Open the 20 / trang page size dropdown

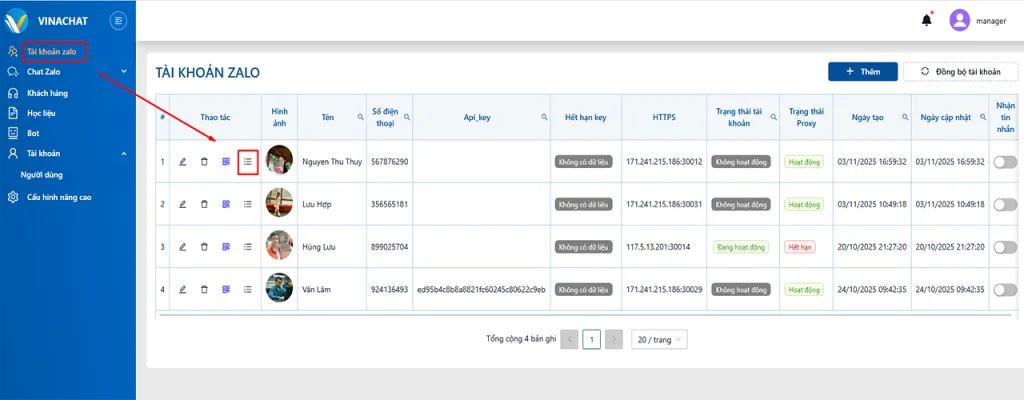click(x=660, y=339)
